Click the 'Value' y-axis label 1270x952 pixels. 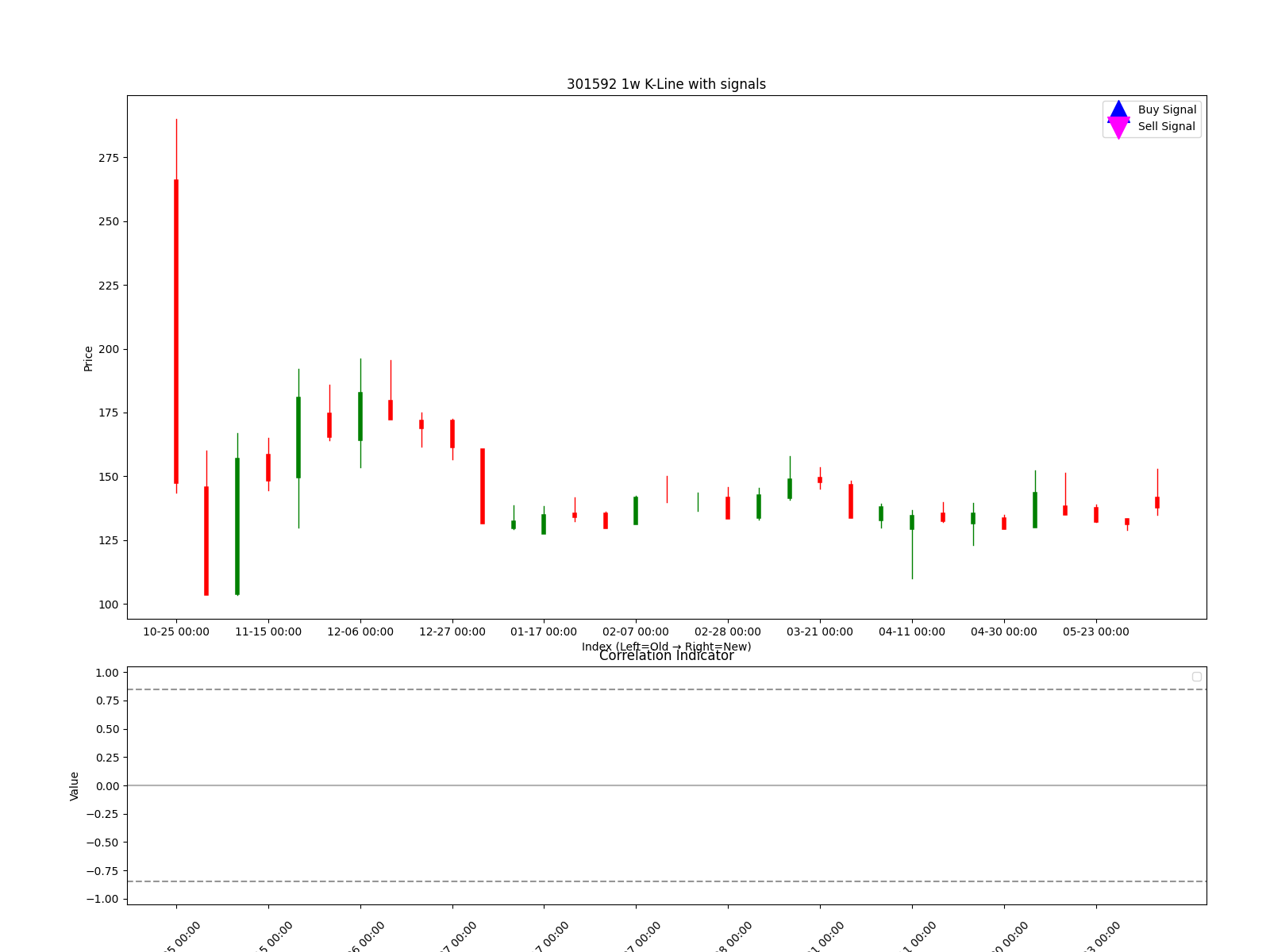tap(75, 786)
